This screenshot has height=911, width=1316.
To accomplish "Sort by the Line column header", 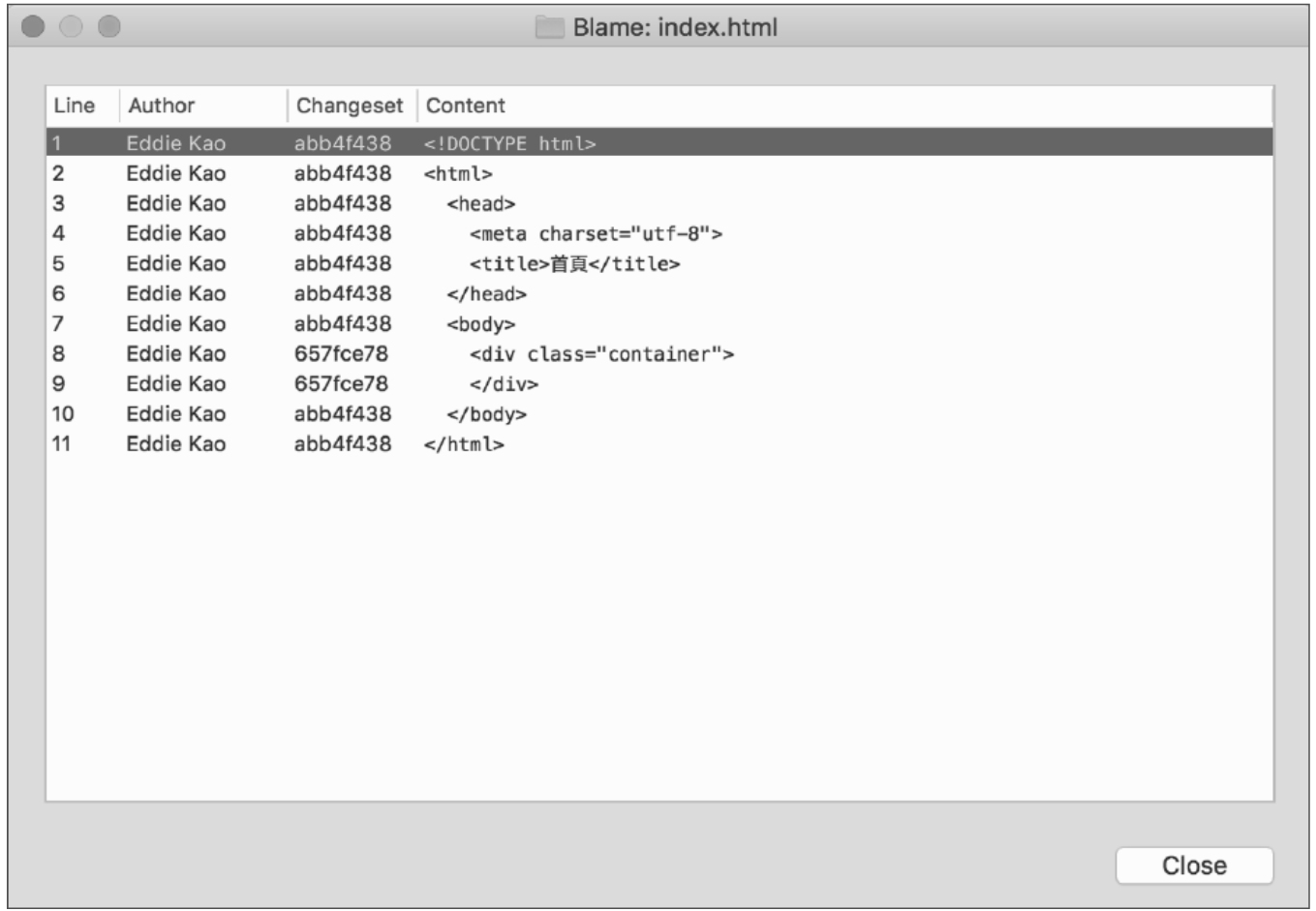I will point(75,106).
